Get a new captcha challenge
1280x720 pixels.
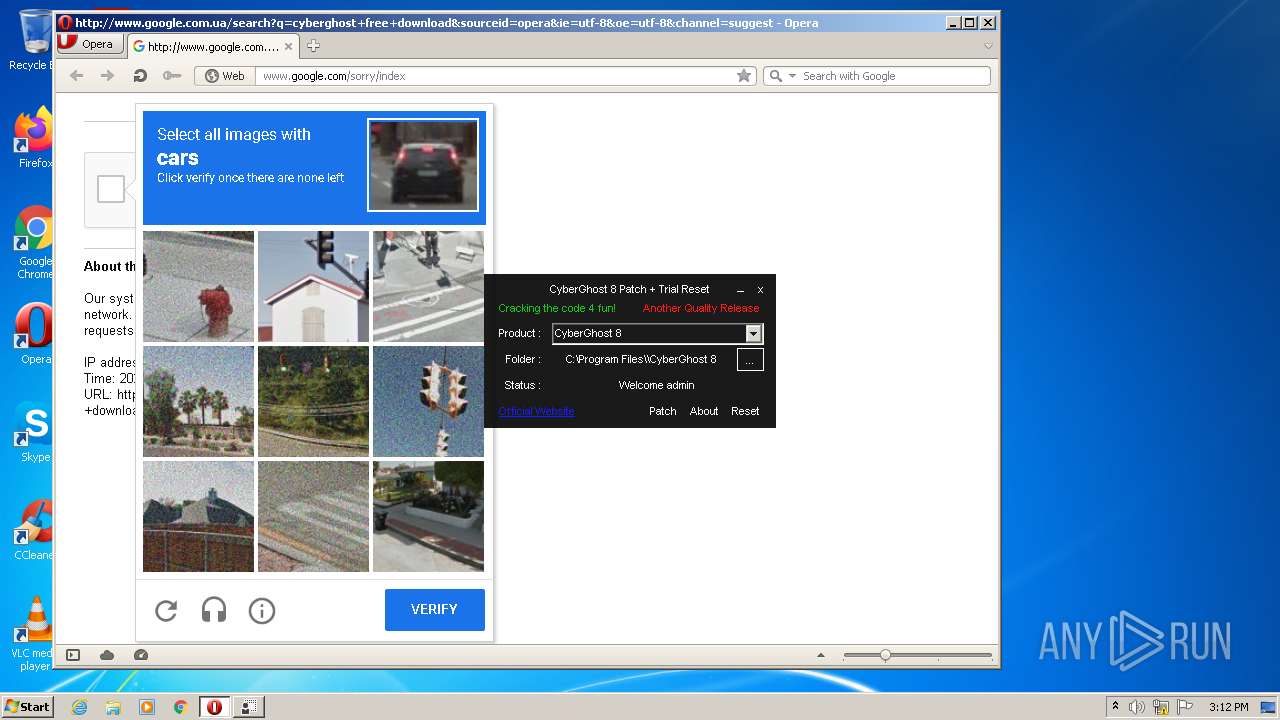point(166,610)
